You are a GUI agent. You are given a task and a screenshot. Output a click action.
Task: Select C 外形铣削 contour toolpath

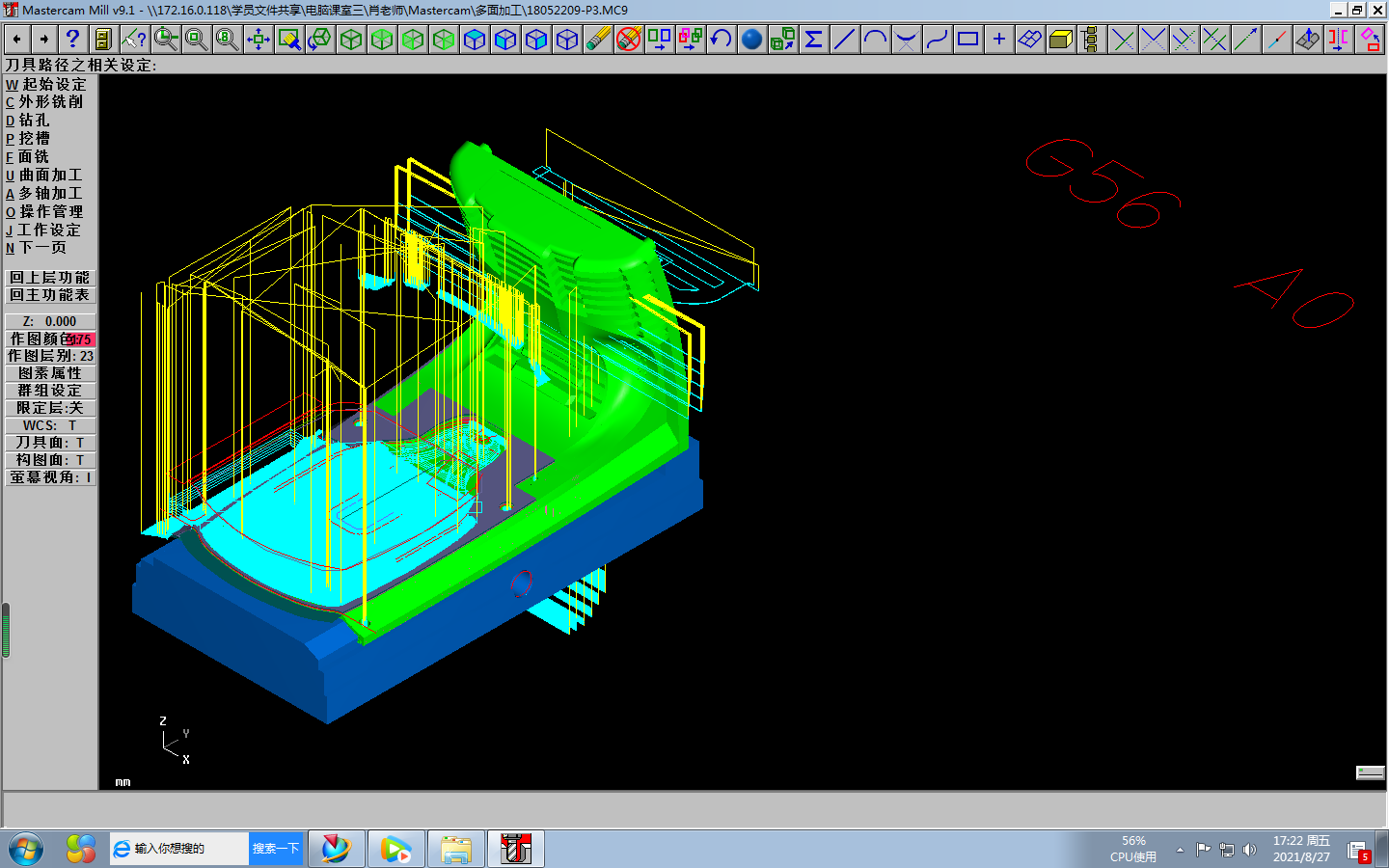pyautogui.click(x=44, y=102)
